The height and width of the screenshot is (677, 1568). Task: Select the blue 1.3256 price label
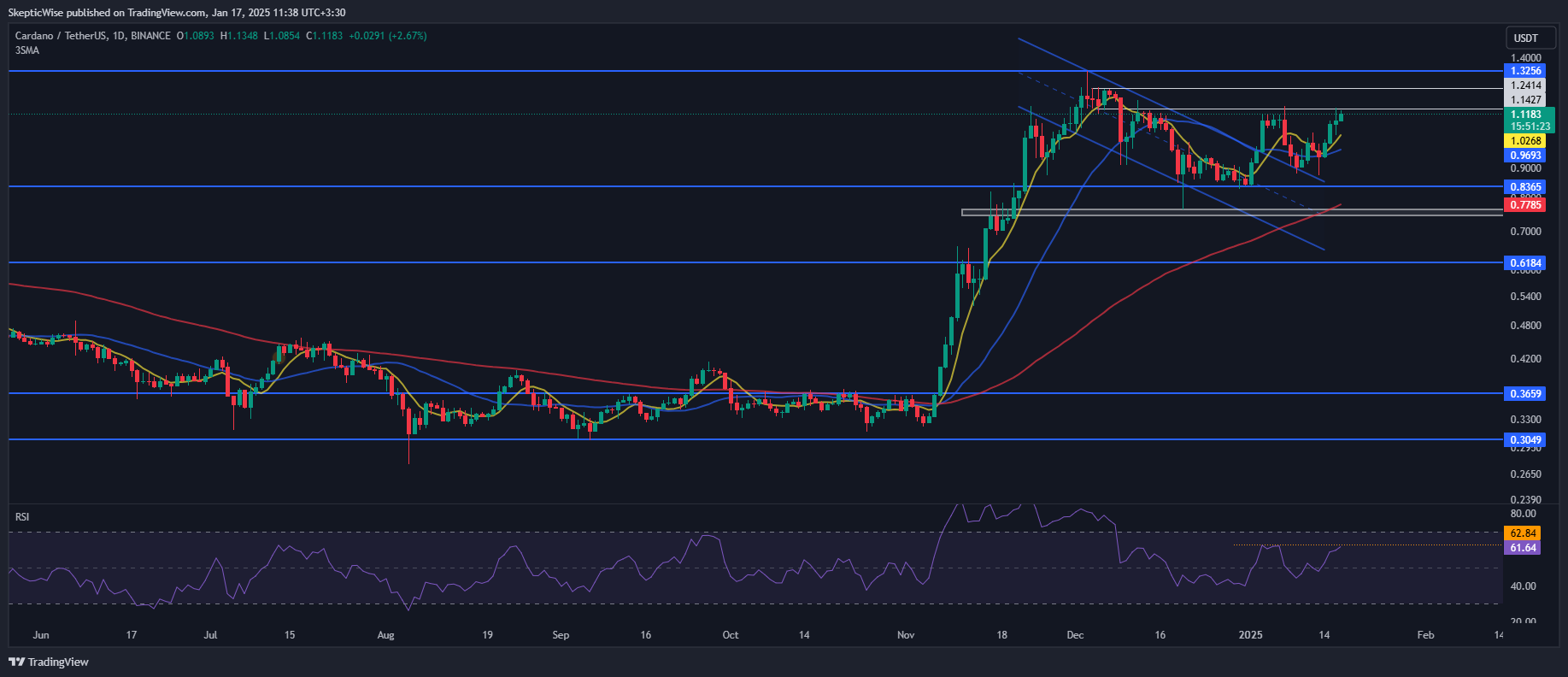[x=1526, y=71]
